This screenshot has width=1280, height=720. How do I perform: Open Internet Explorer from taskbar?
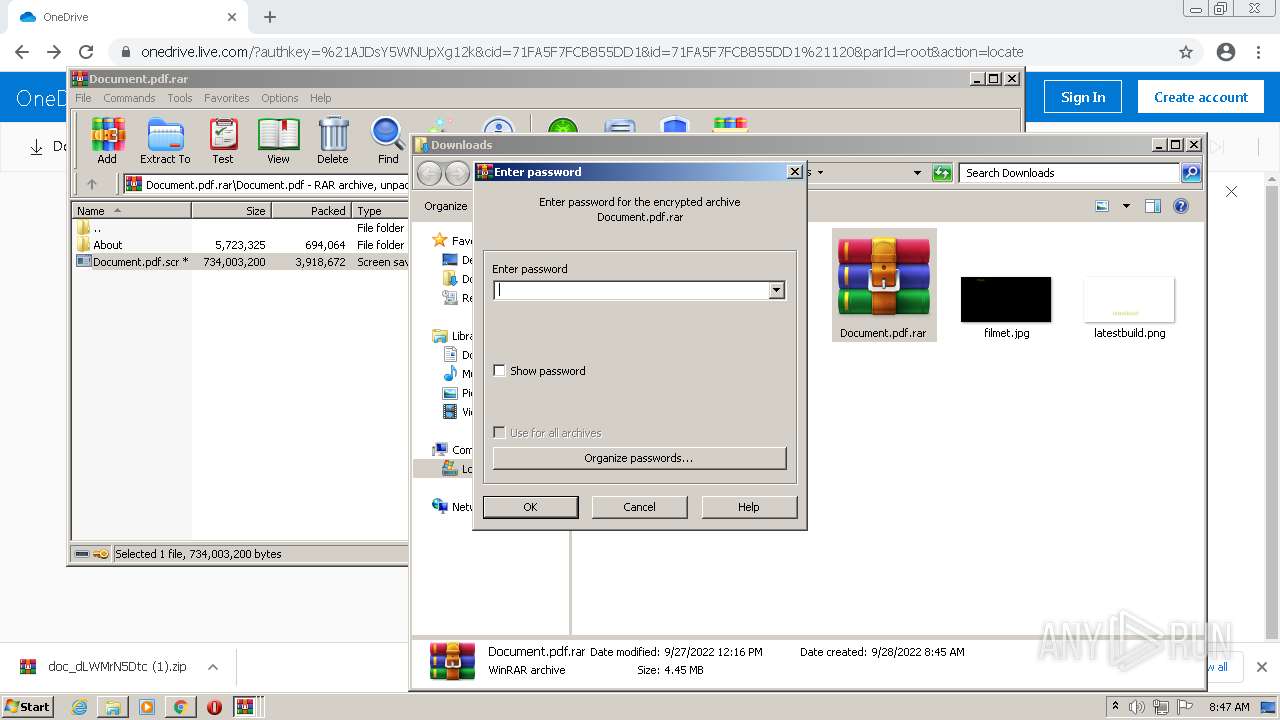(x=79, y=707)
